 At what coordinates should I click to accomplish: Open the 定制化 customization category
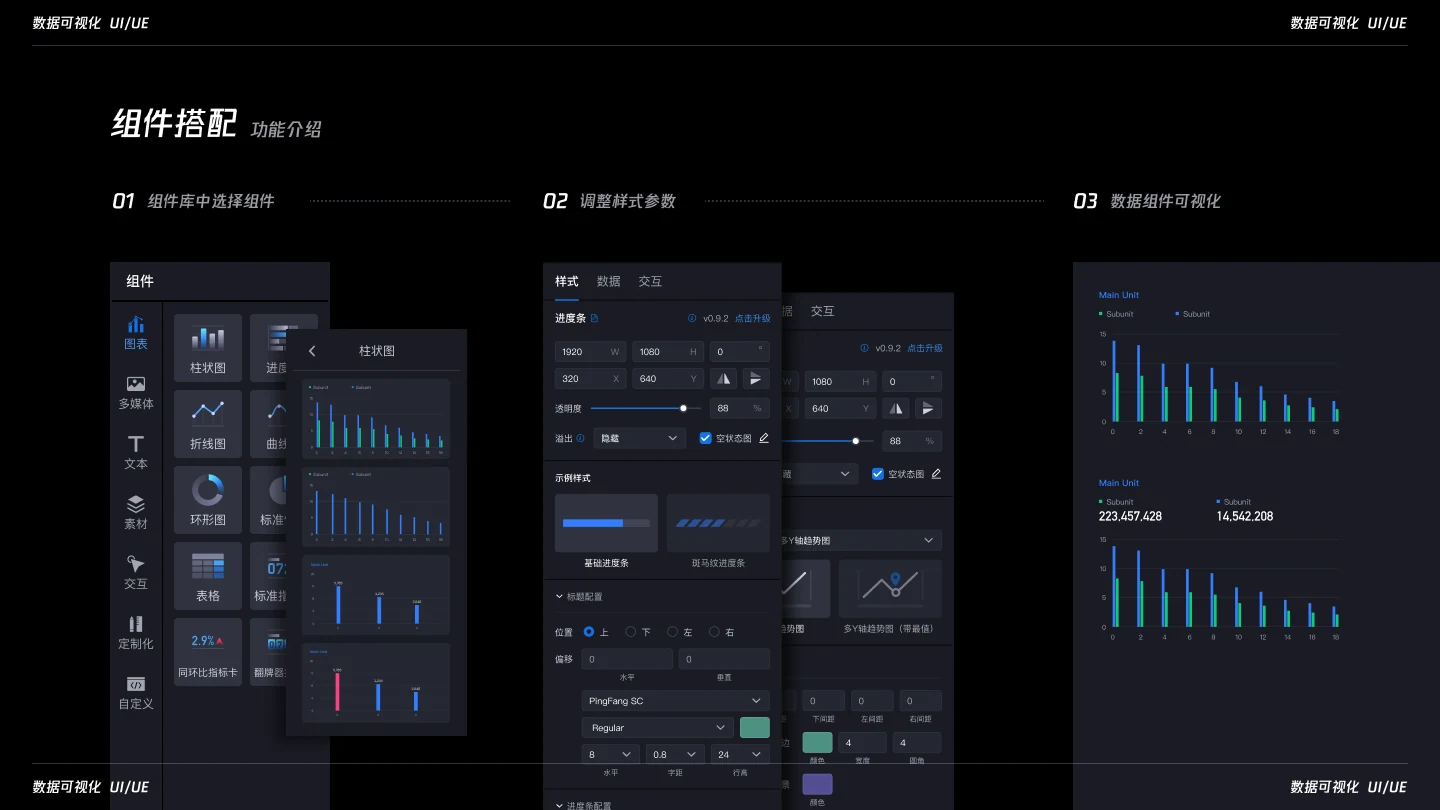(x=136, y=633)
